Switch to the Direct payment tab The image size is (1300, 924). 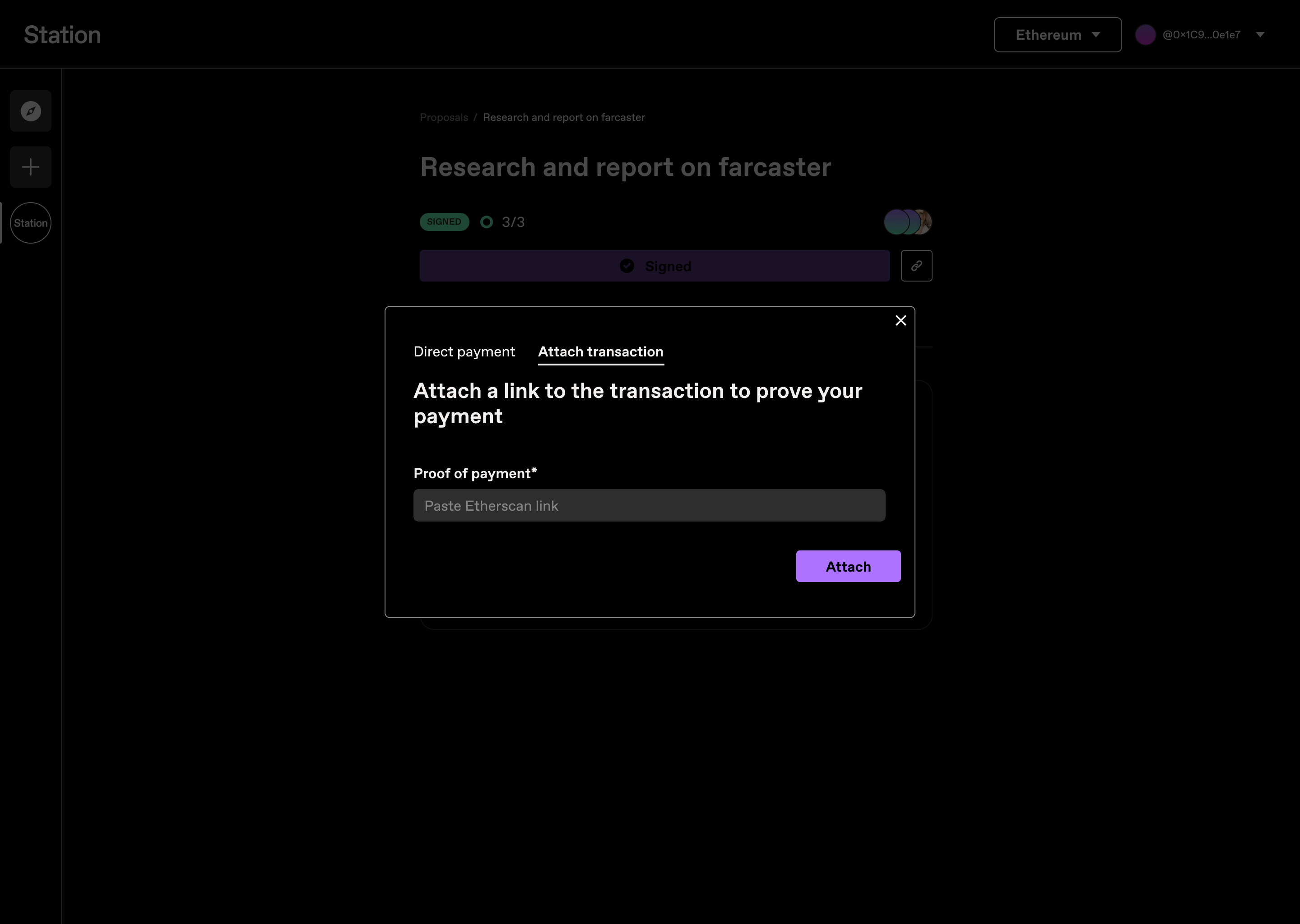(464, 351)
